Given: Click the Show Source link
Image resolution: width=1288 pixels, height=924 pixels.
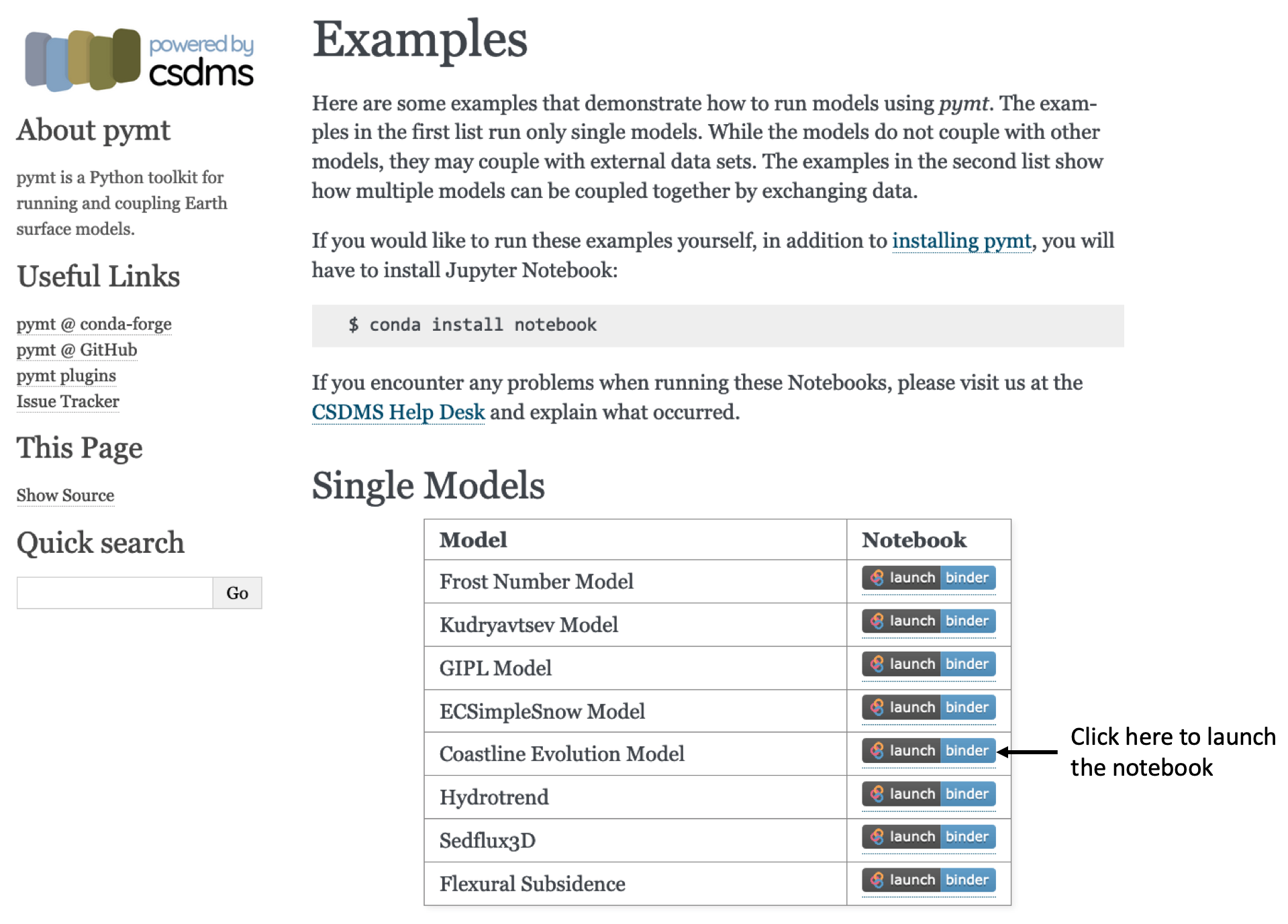Looking at the screenshot, I should pos(65,495).
